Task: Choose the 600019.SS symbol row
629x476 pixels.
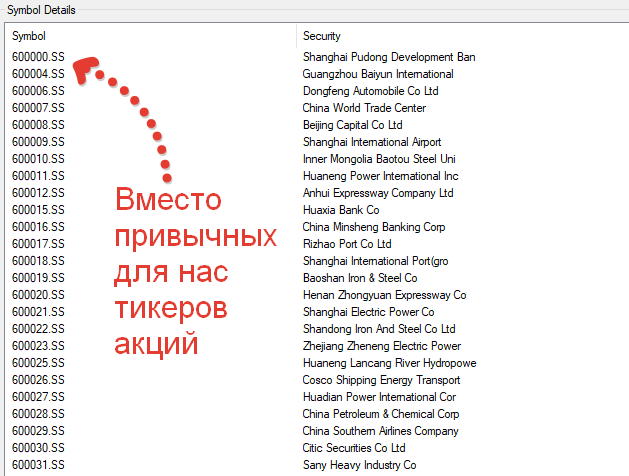Action: point(38,278)
